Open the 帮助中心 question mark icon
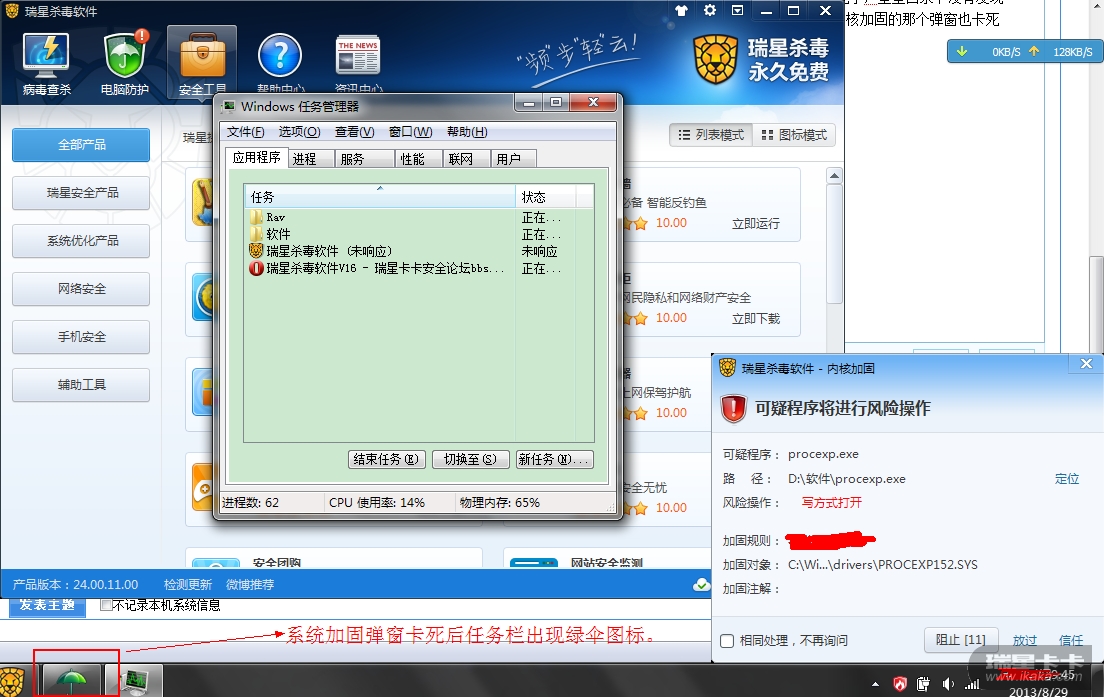1104x697 pixels. 280,63
